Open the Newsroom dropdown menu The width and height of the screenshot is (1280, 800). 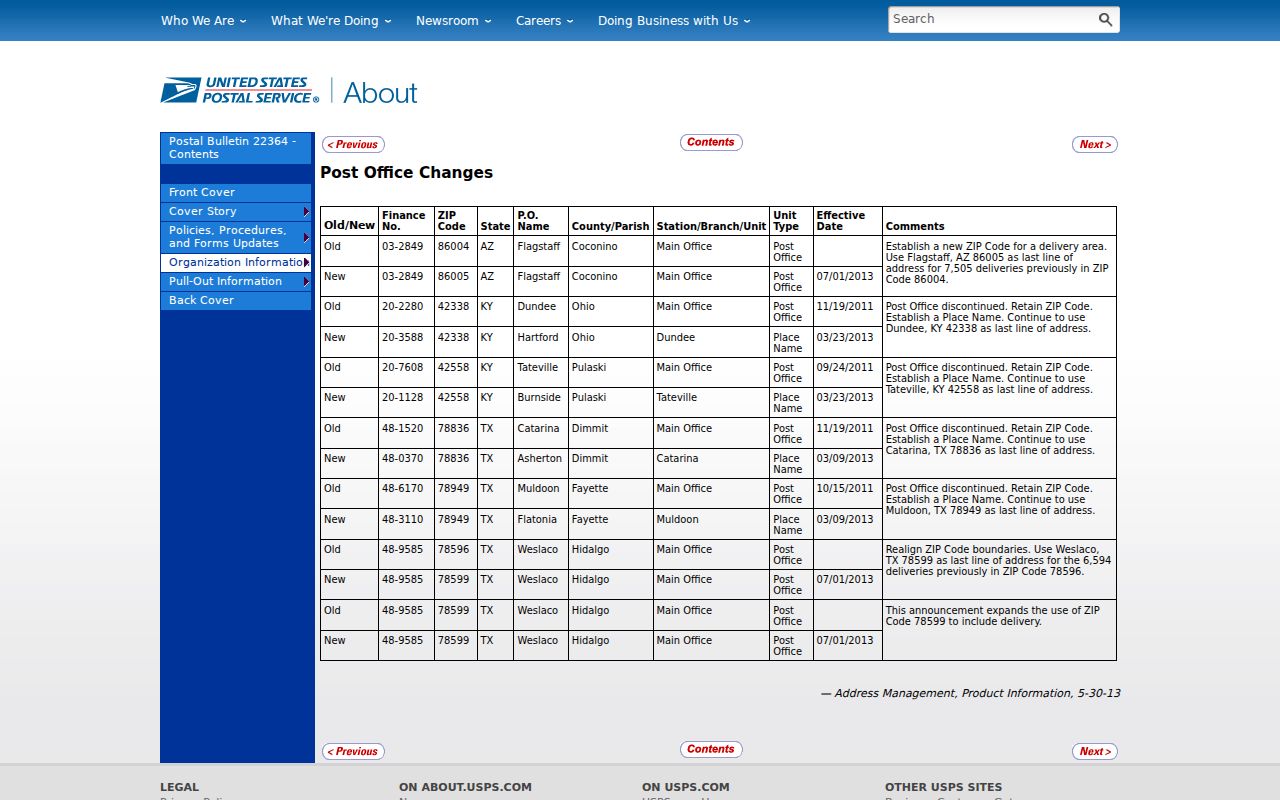pyautogui.click(x=454, y=20)
